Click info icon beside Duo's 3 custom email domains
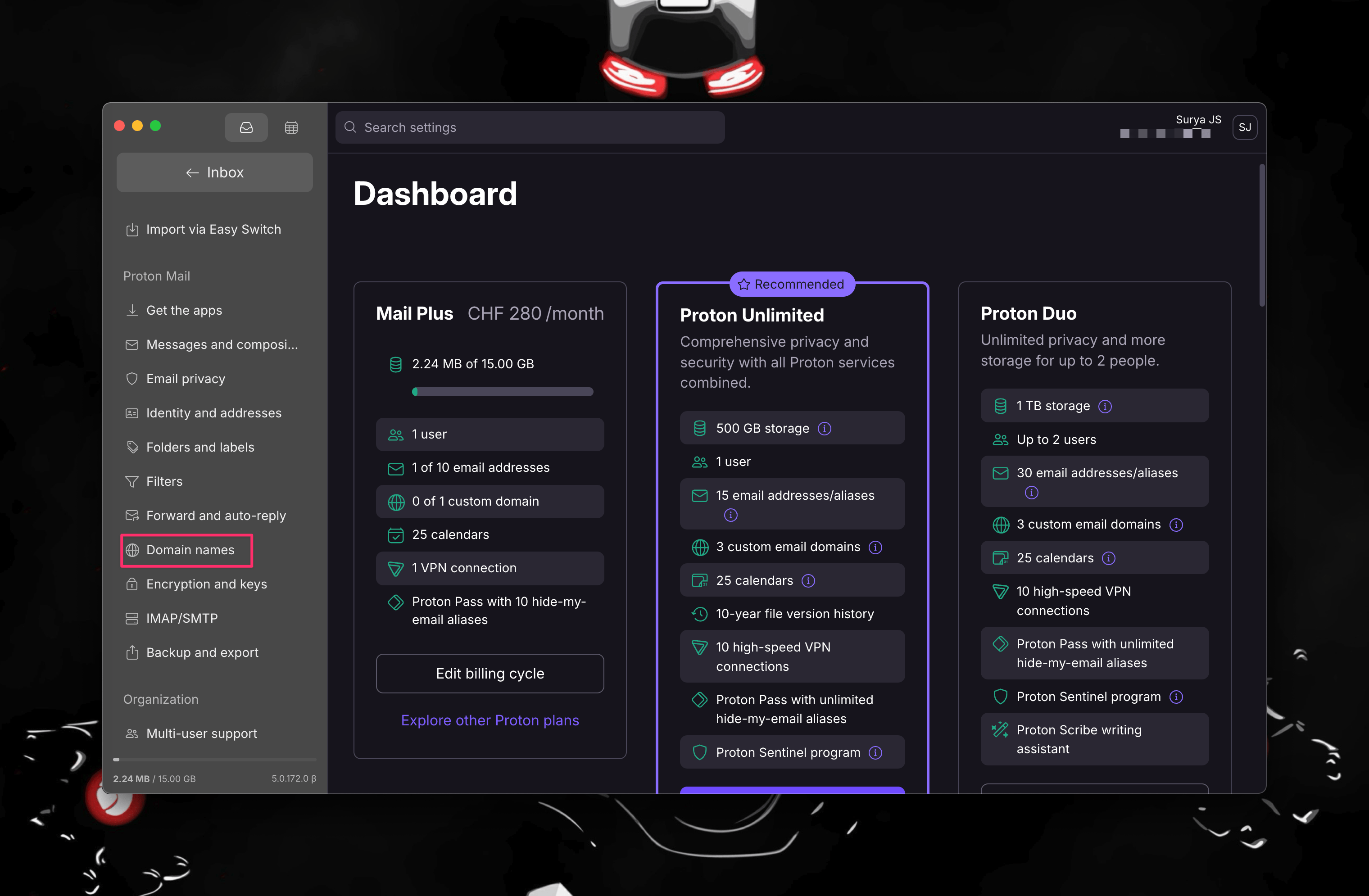Viewport: 1369px width, 896px height. point(1176,525)
